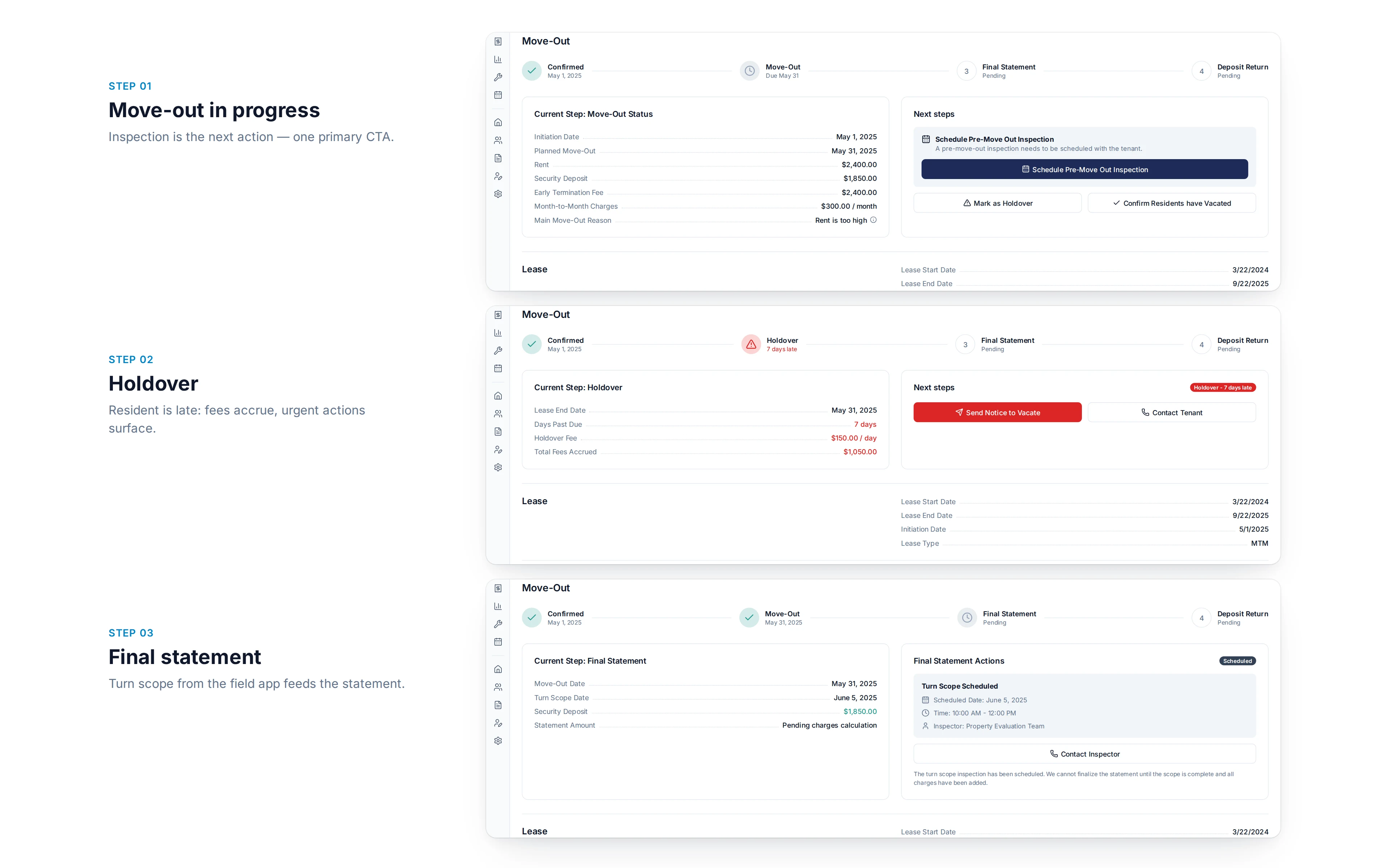Select the wrench icon in the Holdover panel sidebar

point(498,351)
